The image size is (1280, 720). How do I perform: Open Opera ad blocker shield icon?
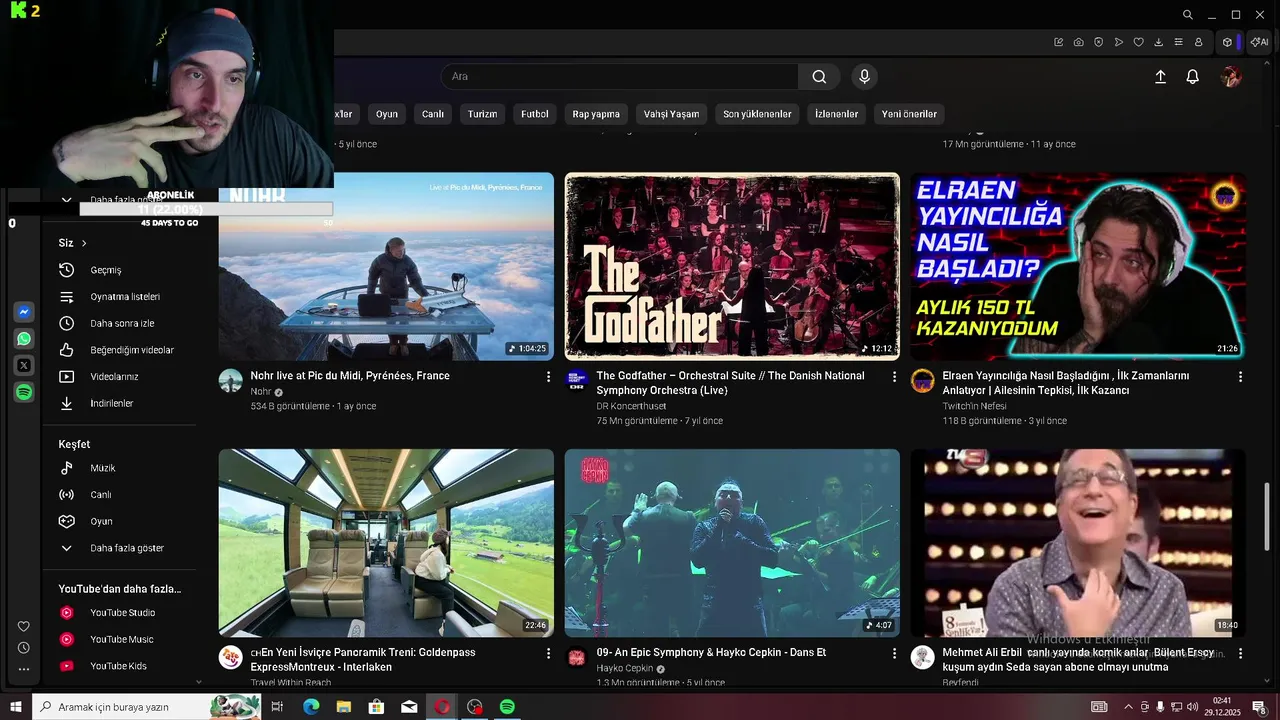point(1098,42)
